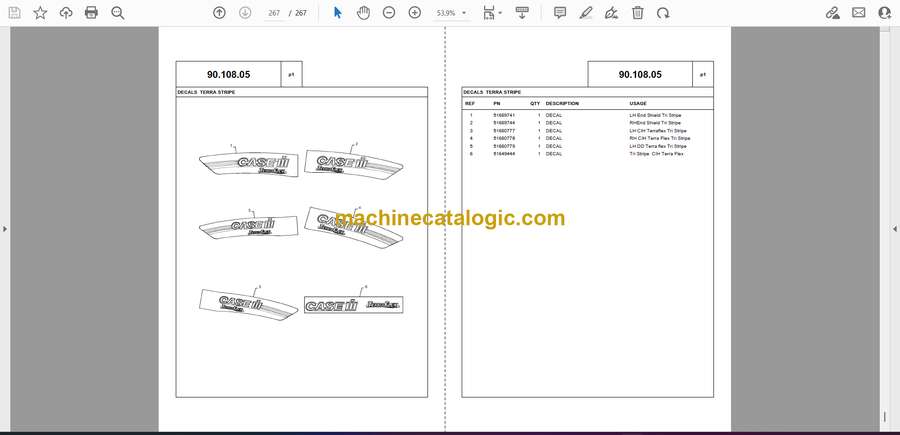Click the 'DECALS TERRA STRIPE' title on left page
This screenshot has height=435, width=900.
point(206,92)
